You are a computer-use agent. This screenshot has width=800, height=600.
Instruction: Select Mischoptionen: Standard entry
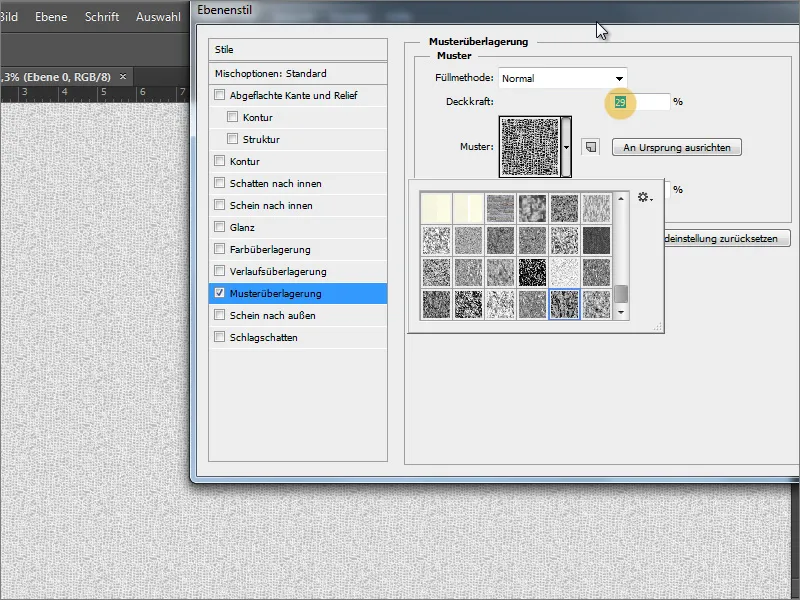pos(298,73)
